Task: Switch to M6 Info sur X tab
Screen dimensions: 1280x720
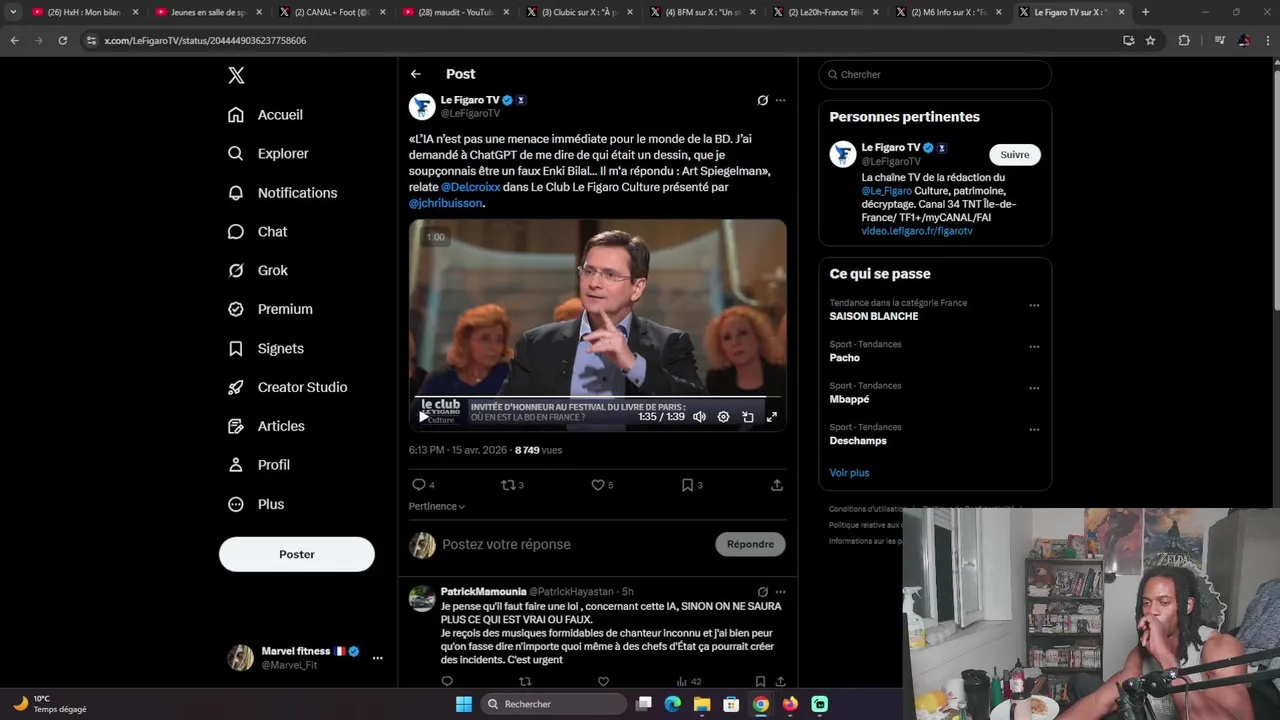Action: [x=948, y=12]
